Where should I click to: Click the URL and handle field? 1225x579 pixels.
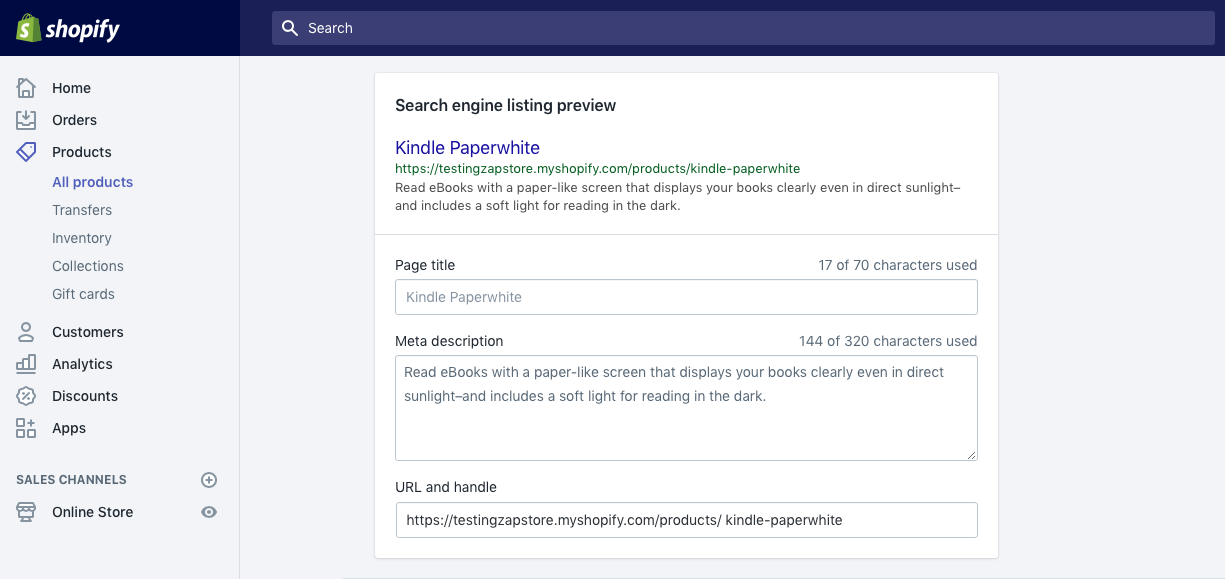tap(686, 520)
